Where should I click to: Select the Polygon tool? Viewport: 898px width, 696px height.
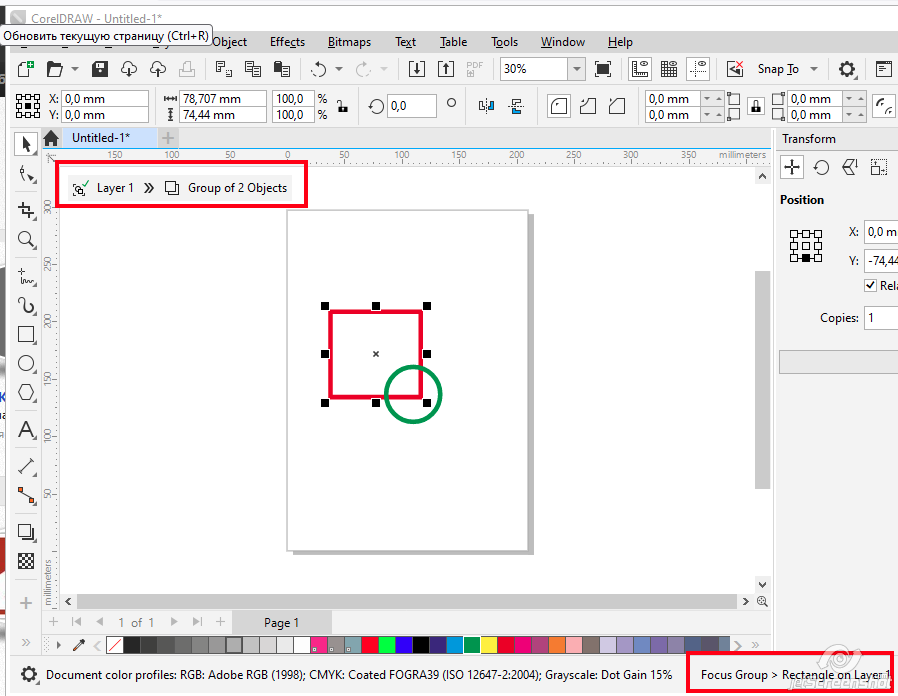click(x=26, y=393)
